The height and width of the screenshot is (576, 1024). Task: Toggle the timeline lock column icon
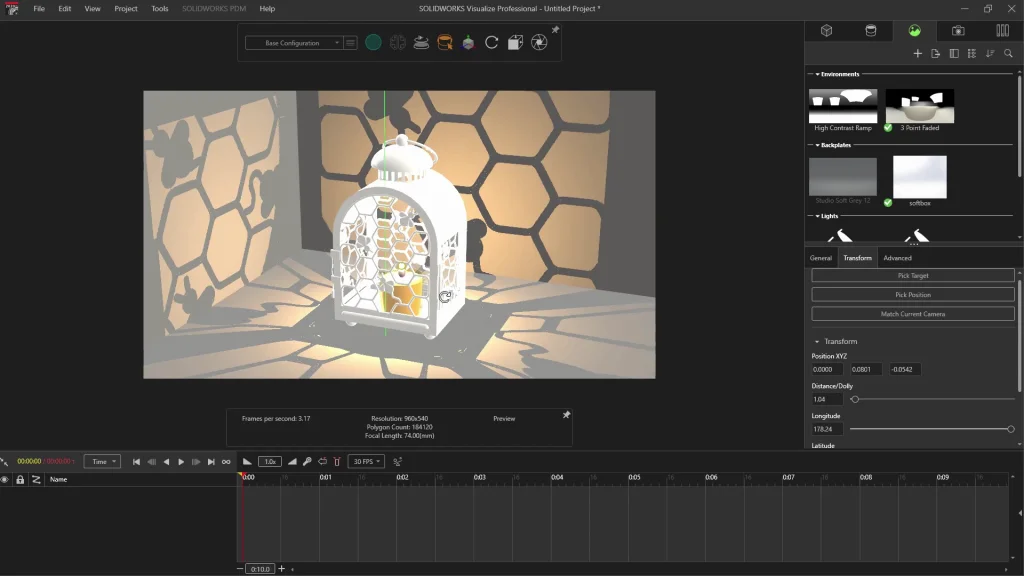pos(20,480)
